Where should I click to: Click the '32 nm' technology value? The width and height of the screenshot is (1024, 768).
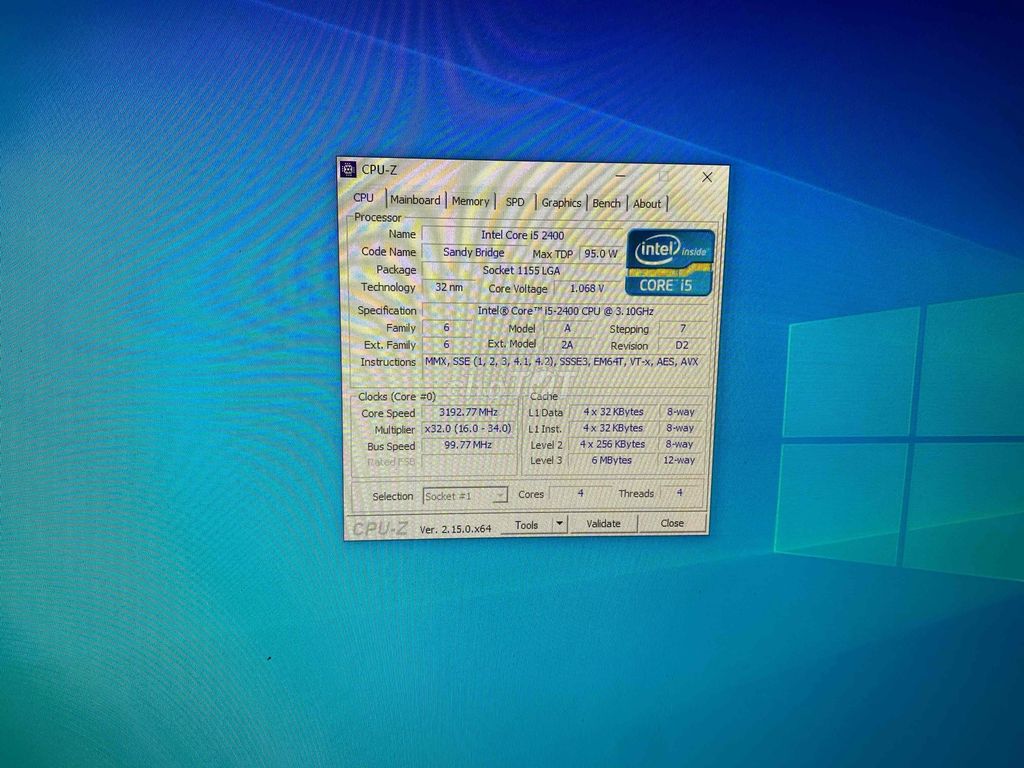click(449, 287)
